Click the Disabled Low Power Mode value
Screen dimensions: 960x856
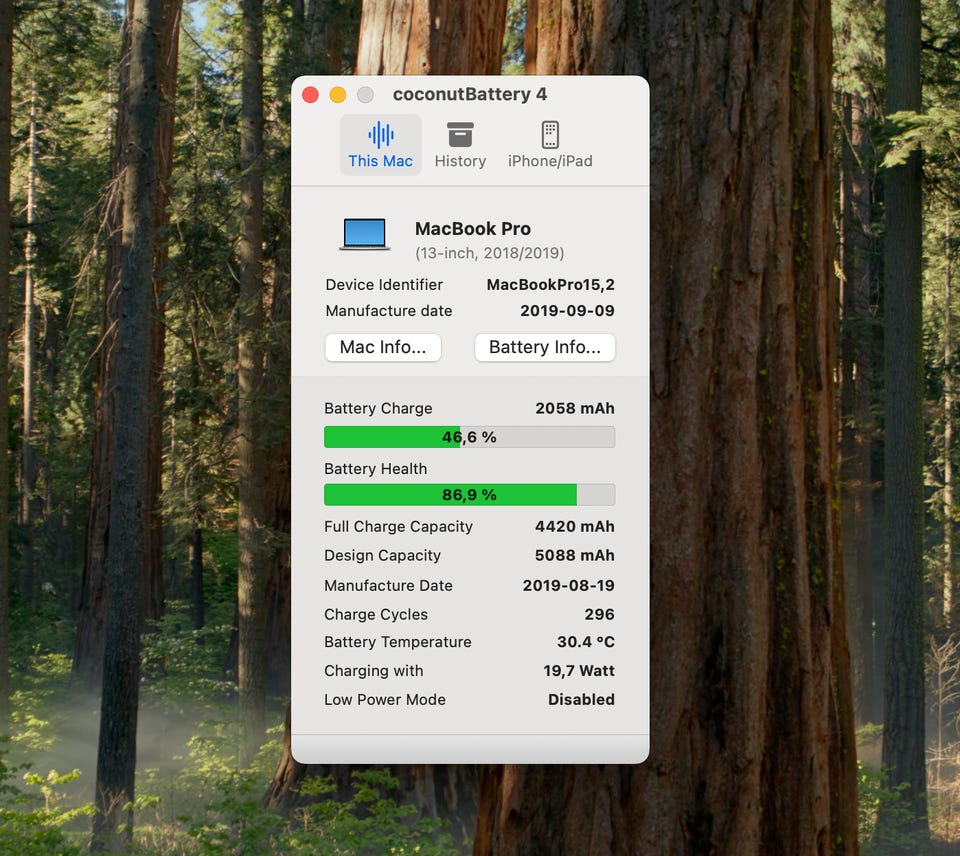click(582, 699)
